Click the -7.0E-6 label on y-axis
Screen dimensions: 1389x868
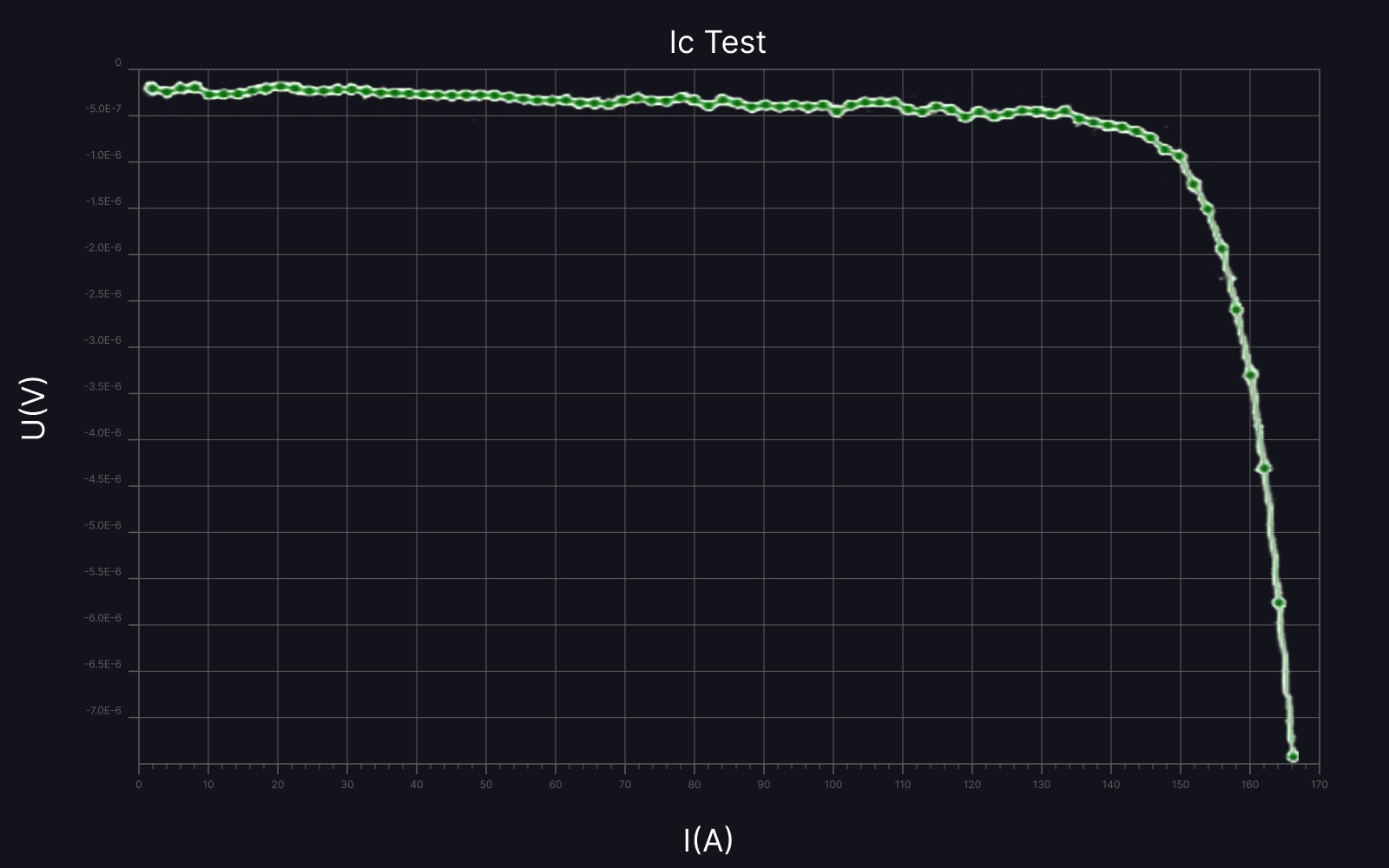click(102, 711)
